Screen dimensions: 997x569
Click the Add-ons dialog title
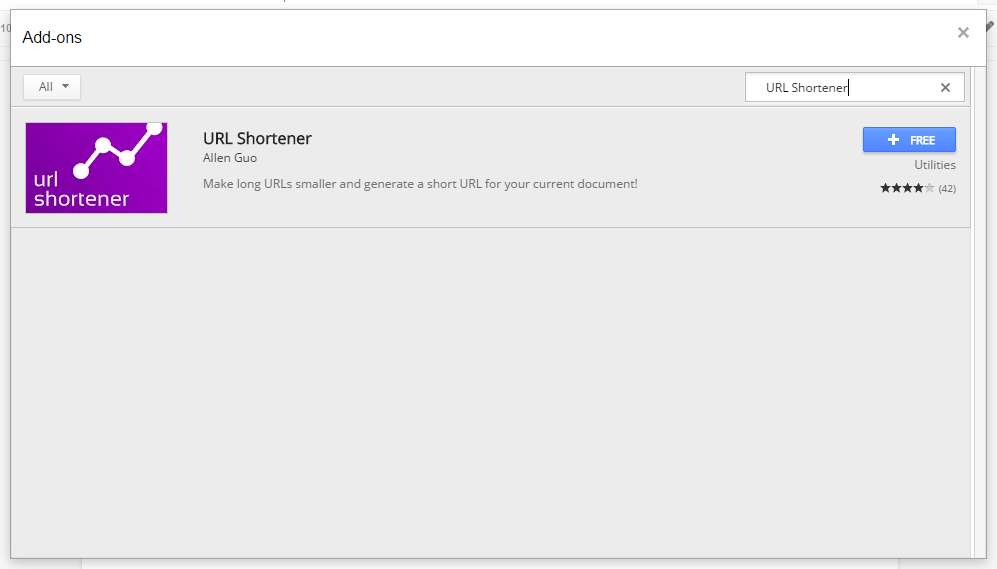click(x=52, y=38)
